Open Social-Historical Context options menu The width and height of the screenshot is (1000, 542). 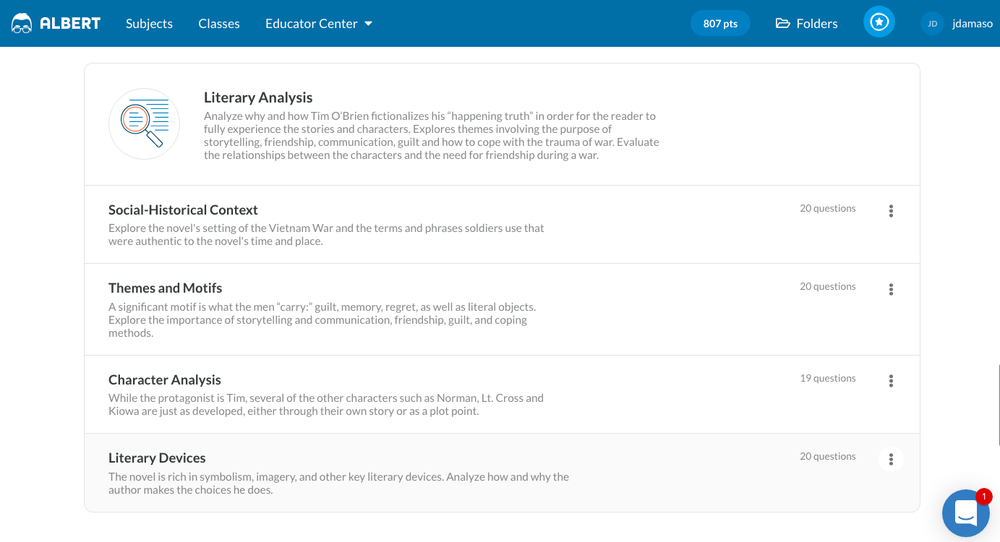pyautogui.click(x=891, y=211)
